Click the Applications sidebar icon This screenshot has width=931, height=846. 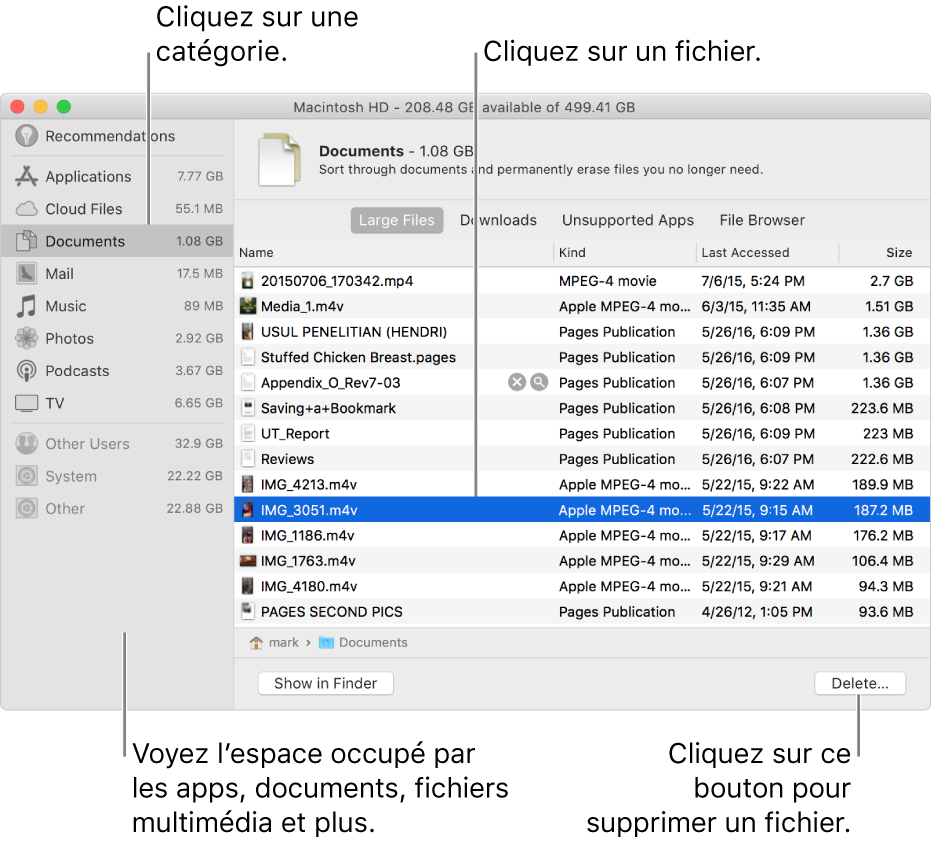(26, 176)
